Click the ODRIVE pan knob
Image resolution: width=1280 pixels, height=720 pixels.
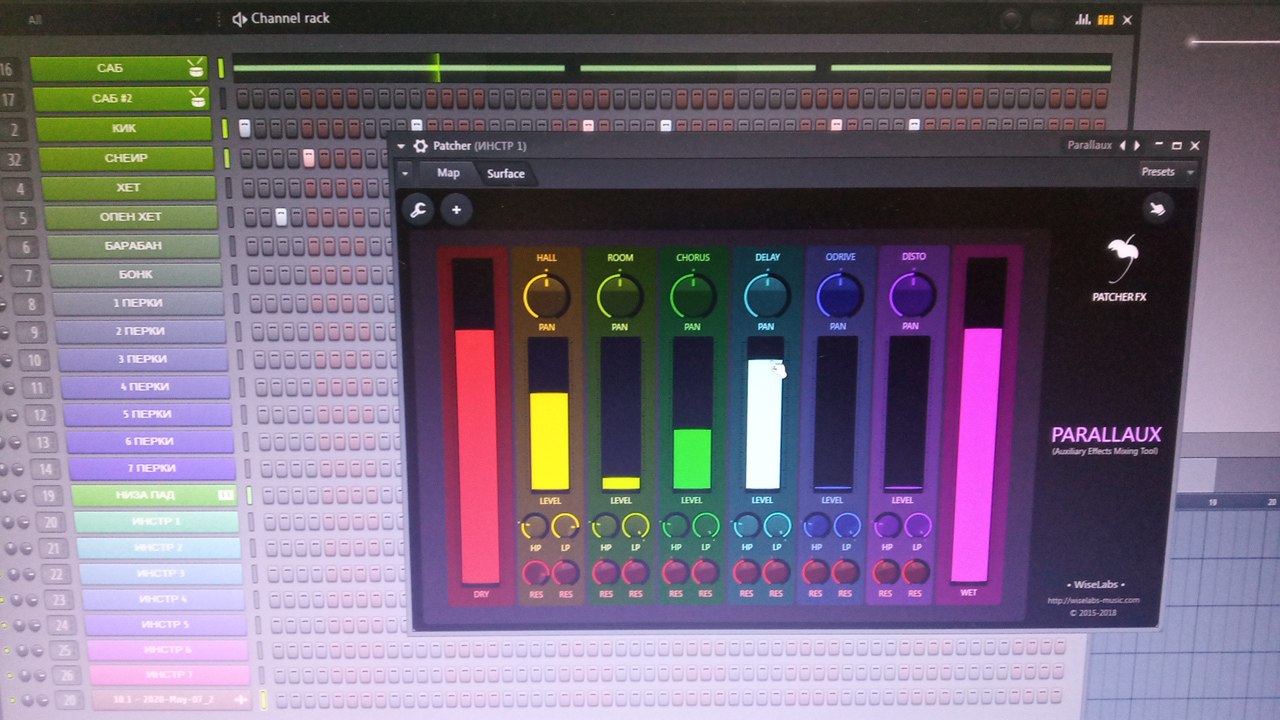point(838,296)
